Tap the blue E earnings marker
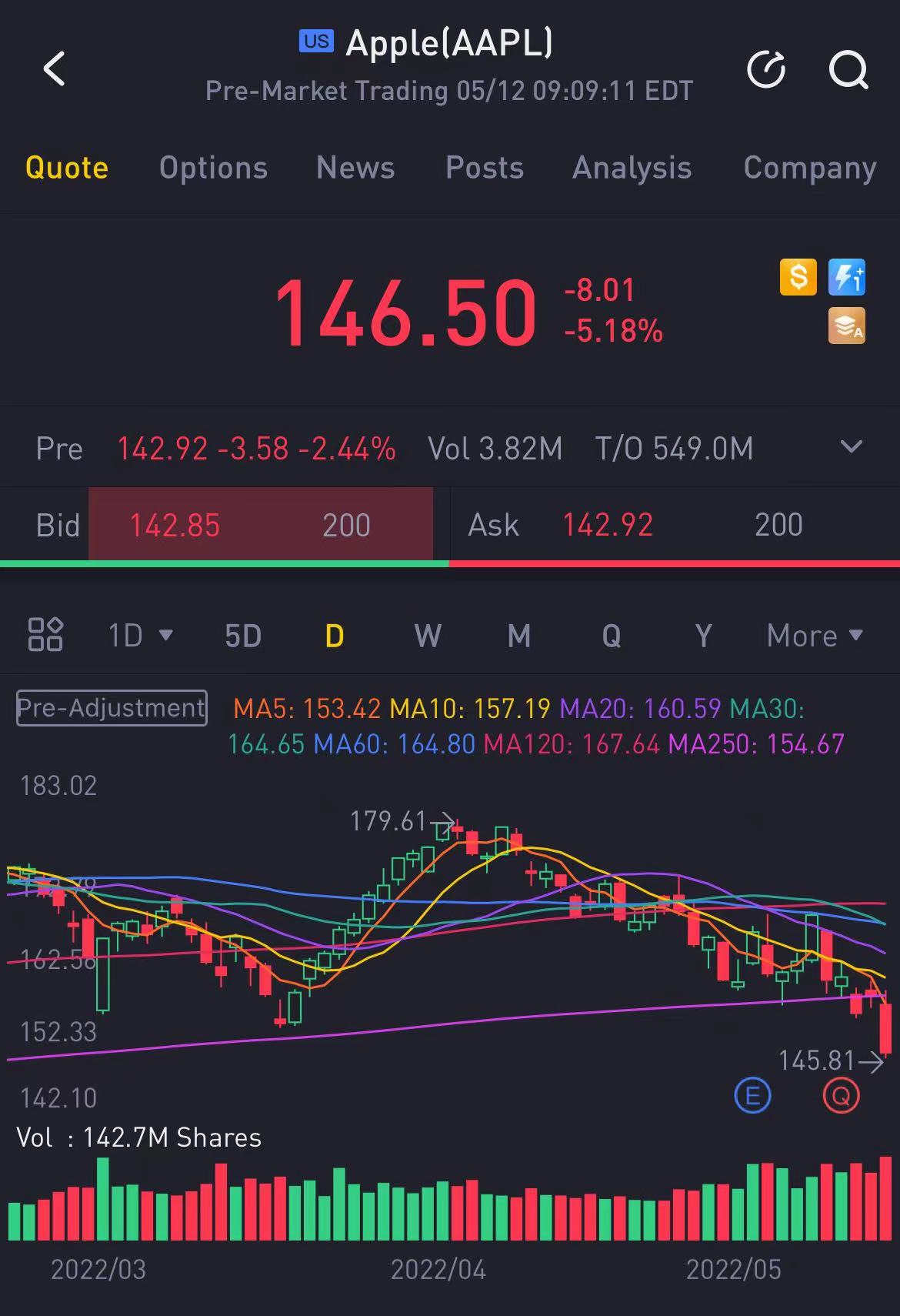The width and height of the screenshot is (900, 1316). [x=752, y=1095]
